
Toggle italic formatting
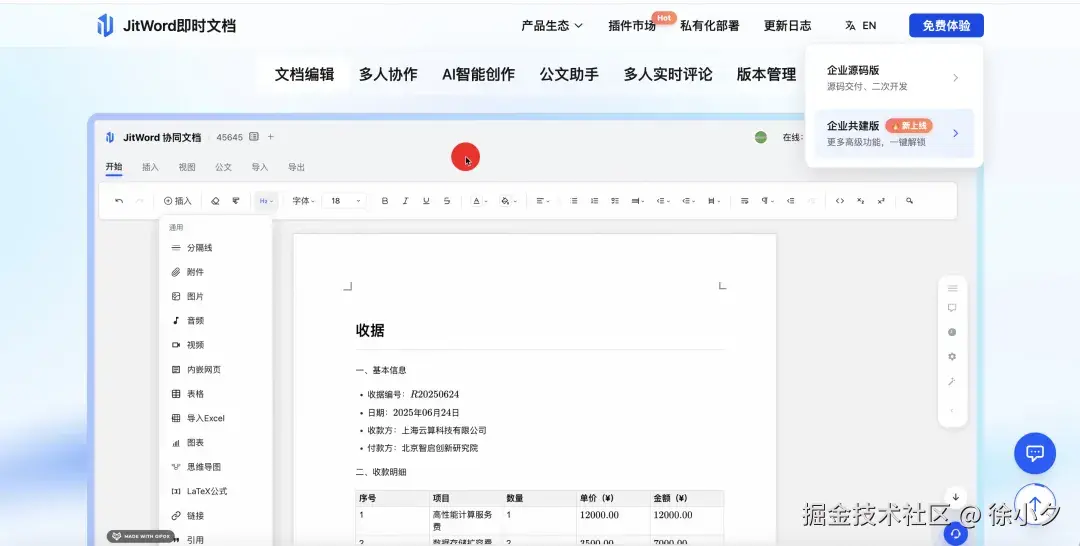coord(405,201)
